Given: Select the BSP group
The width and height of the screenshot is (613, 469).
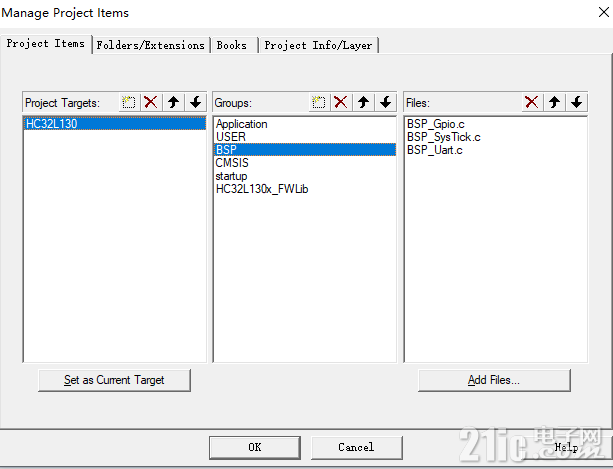Looking at the screenshot, I should tap(305, 150).
